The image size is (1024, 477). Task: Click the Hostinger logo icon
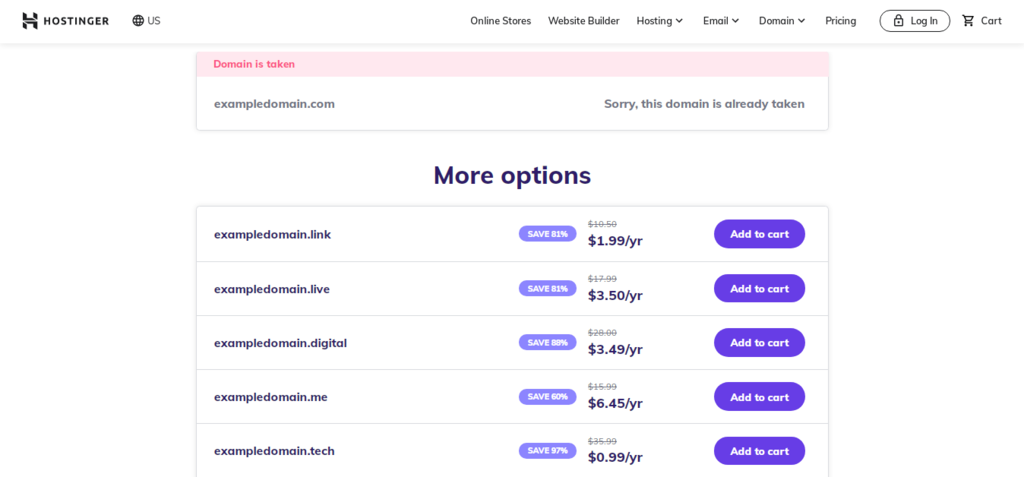(x=30, y=21)
